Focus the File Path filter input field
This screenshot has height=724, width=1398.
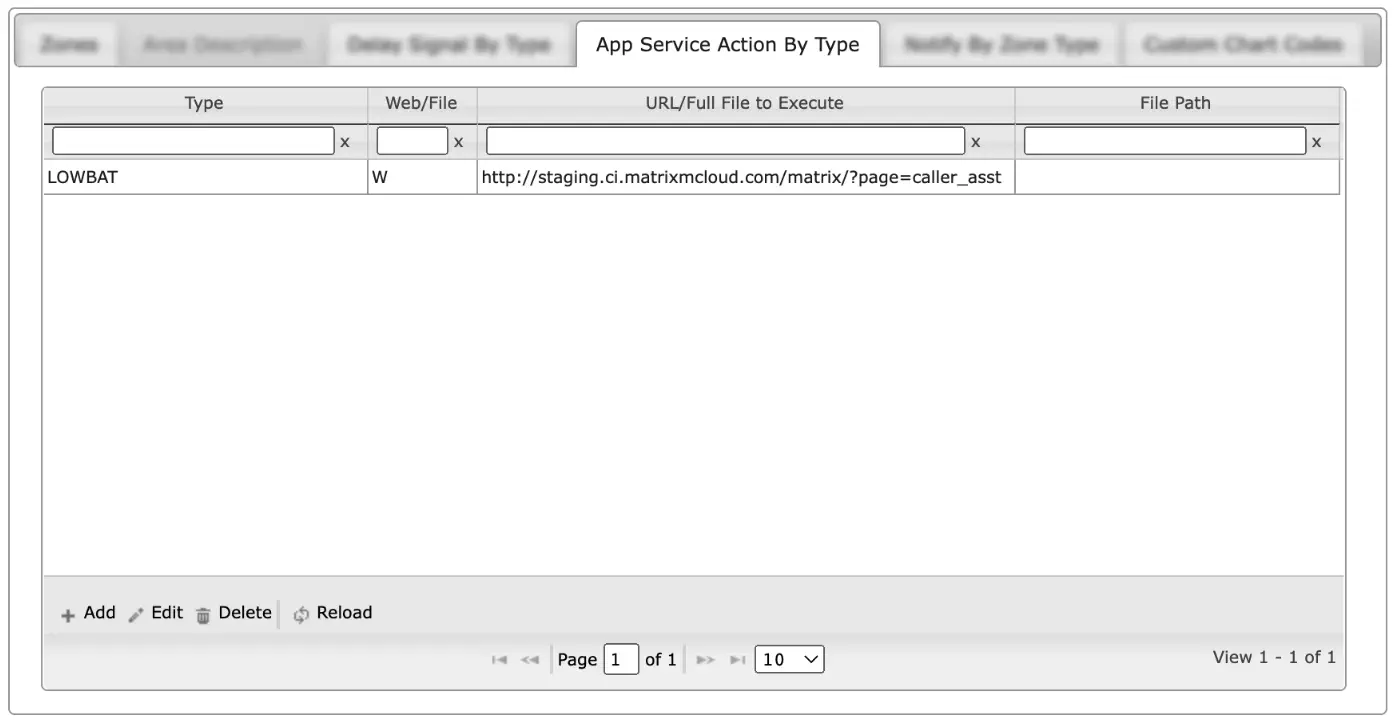click(x=1165, y=141)
